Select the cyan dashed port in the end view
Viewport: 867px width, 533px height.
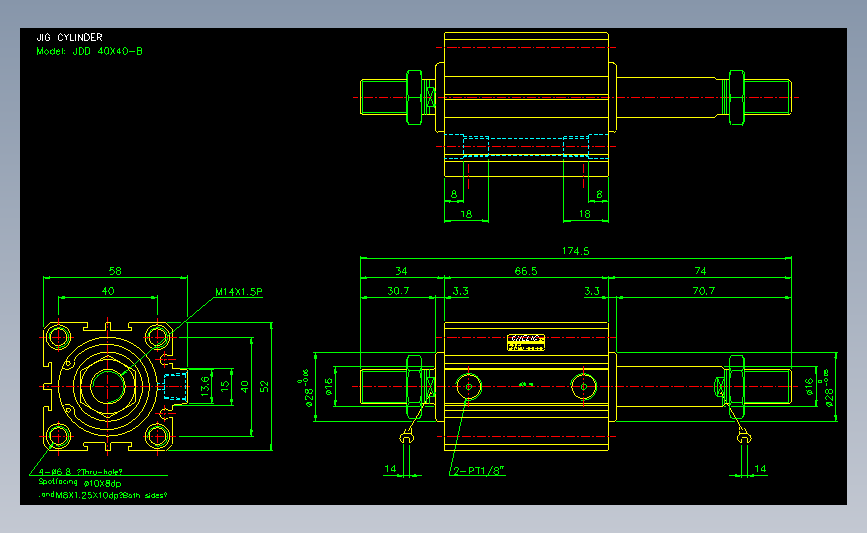(175, 386)
